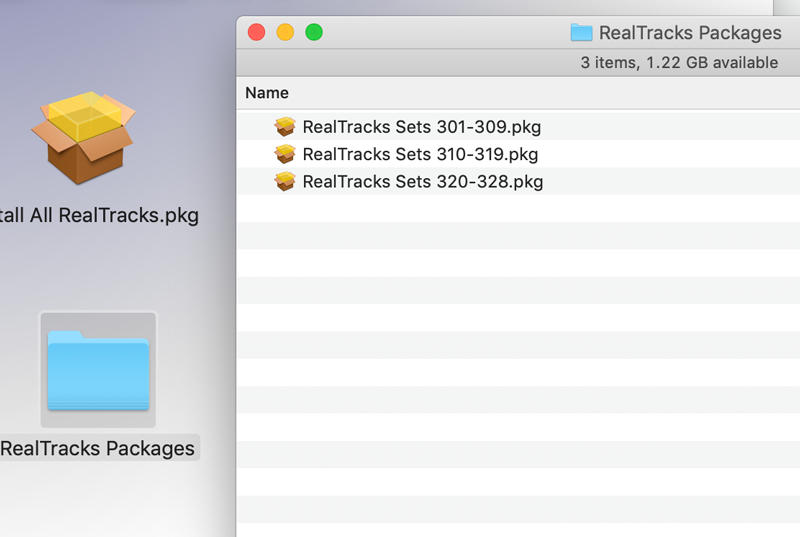The height and width of the screenshot is (537, 800).
Task: Click the Install All RealTracks.pkg file label
Action: (x=99, y=215)
